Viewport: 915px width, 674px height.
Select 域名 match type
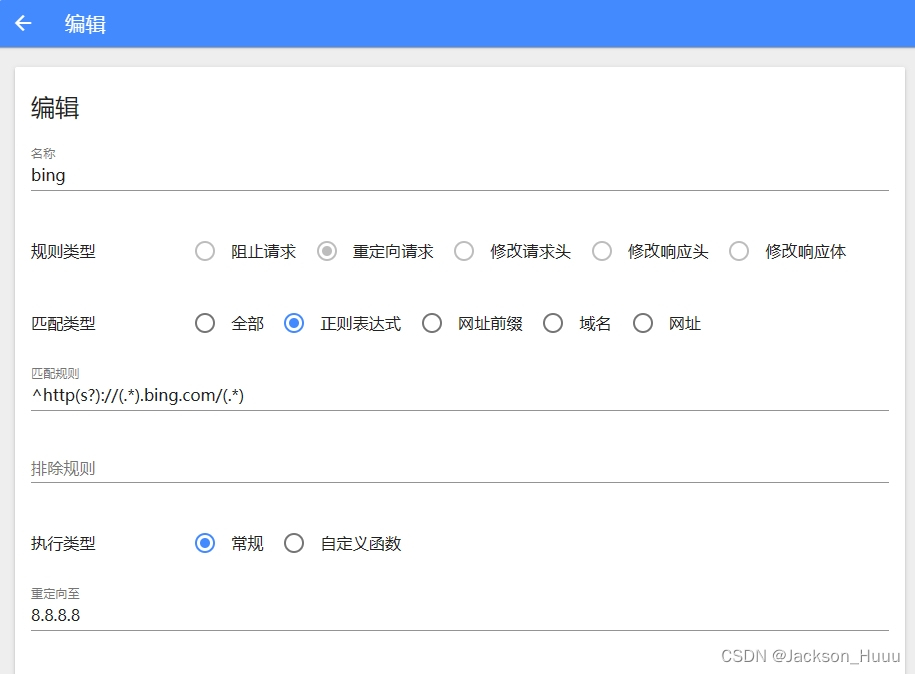pos(553,323)
